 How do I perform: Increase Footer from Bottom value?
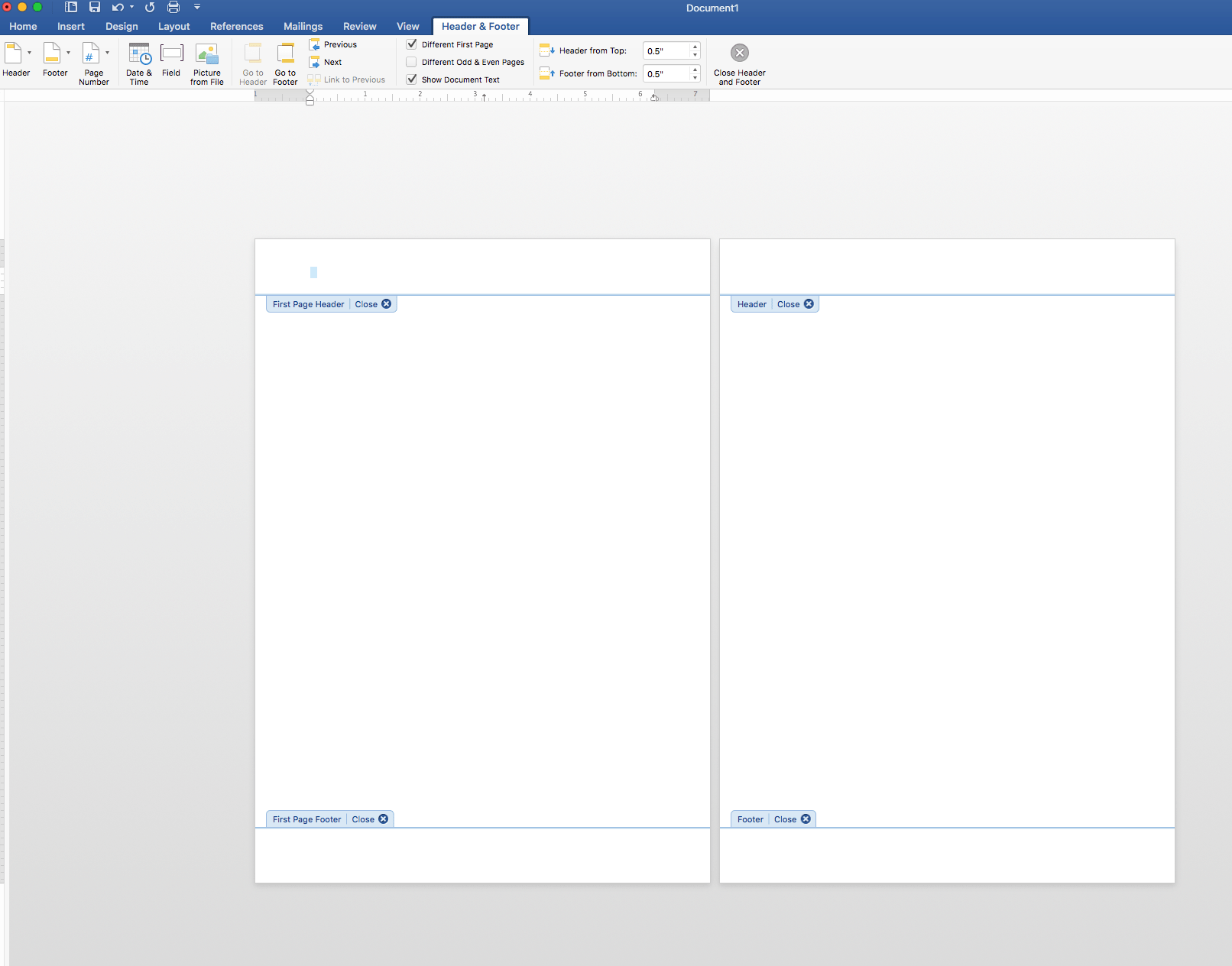pyautogui.click(x=695, y=70)
